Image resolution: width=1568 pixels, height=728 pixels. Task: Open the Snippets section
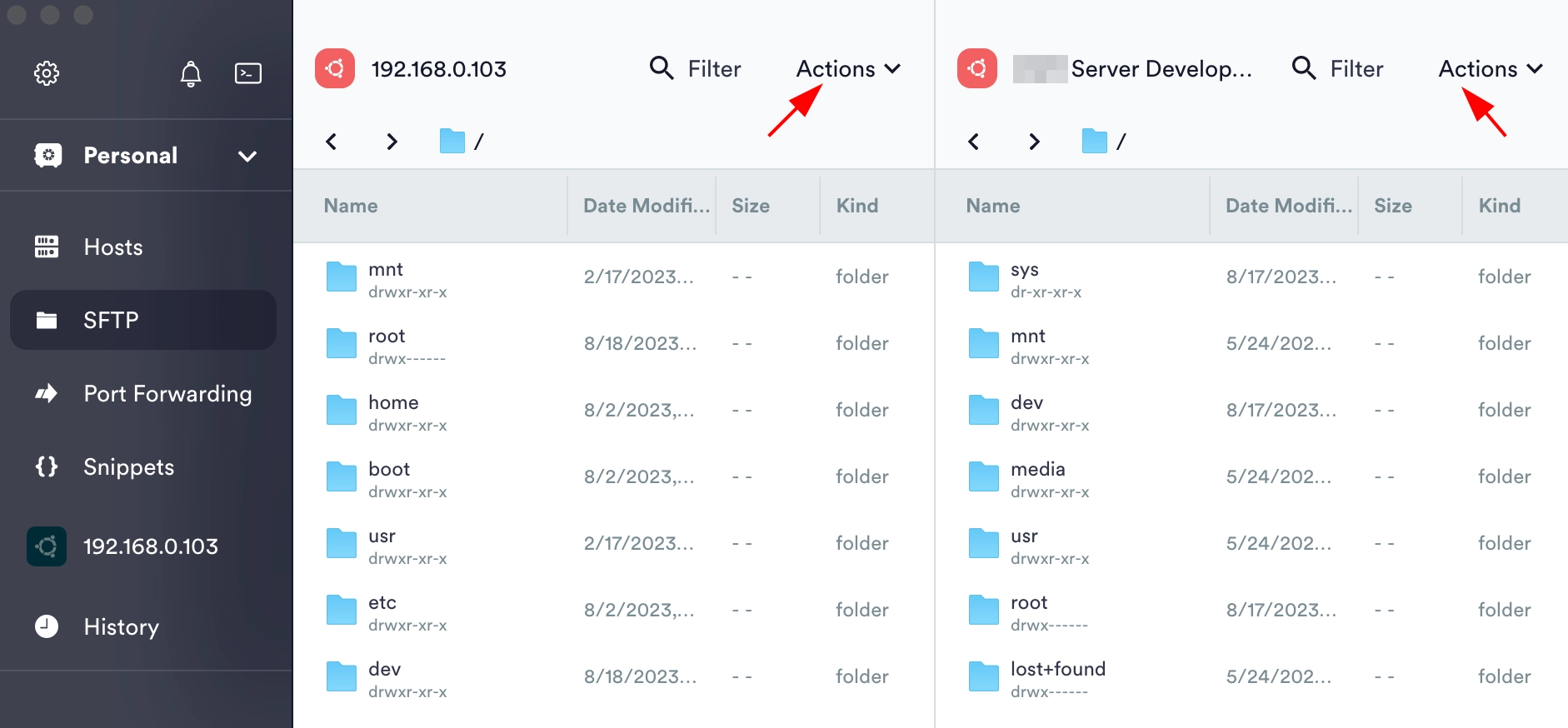click(x=128, y=466)
